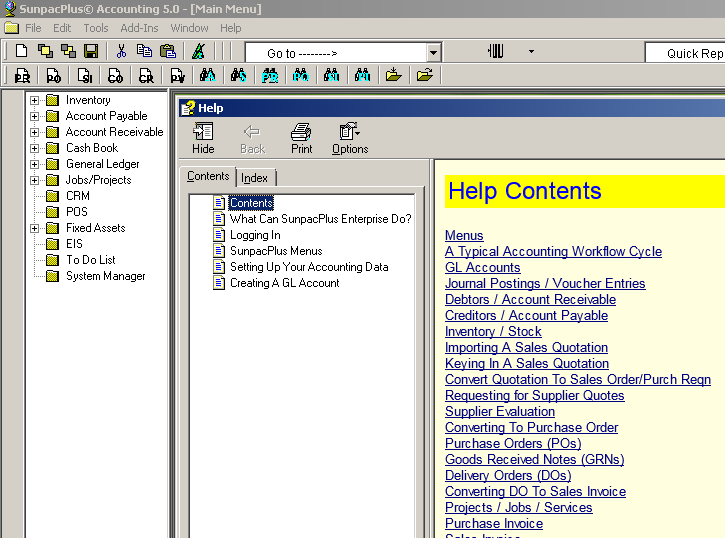
Task: Open A Typical Accounting Workflow Cycle link
Action: click(553, 251)
